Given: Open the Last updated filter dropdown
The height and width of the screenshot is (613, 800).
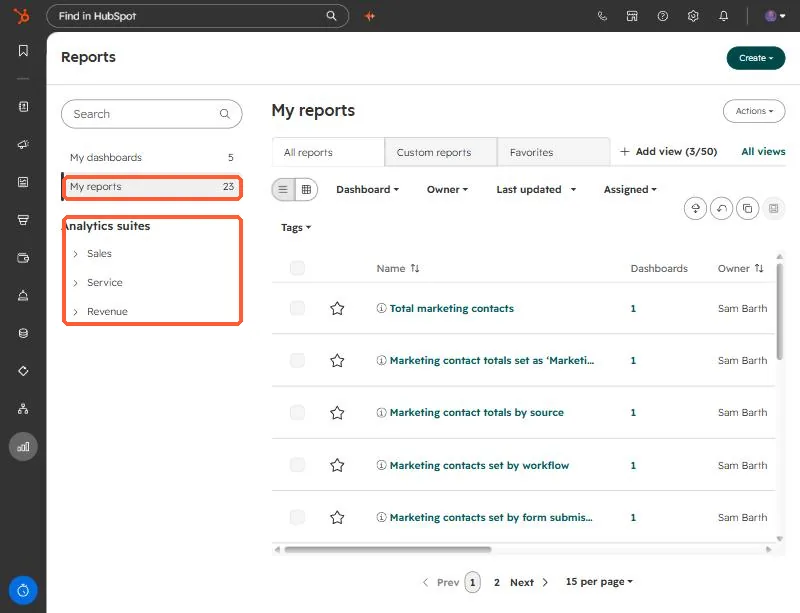Looking at the screenshot, I should (x=536, y=189).
